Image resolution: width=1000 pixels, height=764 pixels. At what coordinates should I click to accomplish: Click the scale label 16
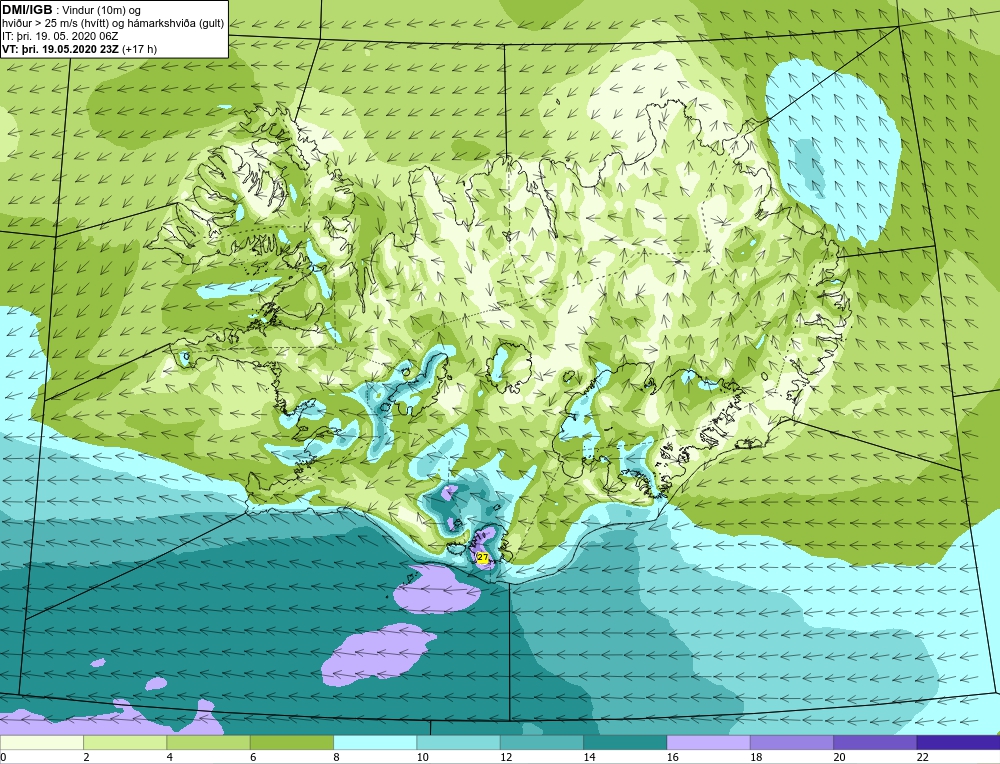pos(673,757)
